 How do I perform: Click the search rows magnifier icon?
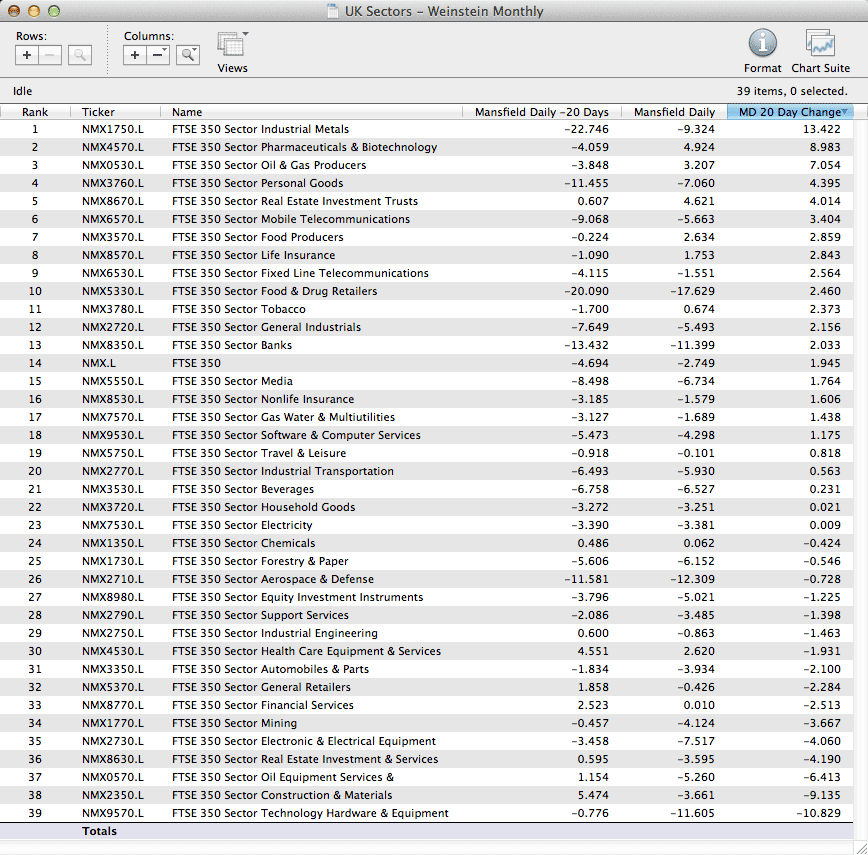[x=80, y=55]
